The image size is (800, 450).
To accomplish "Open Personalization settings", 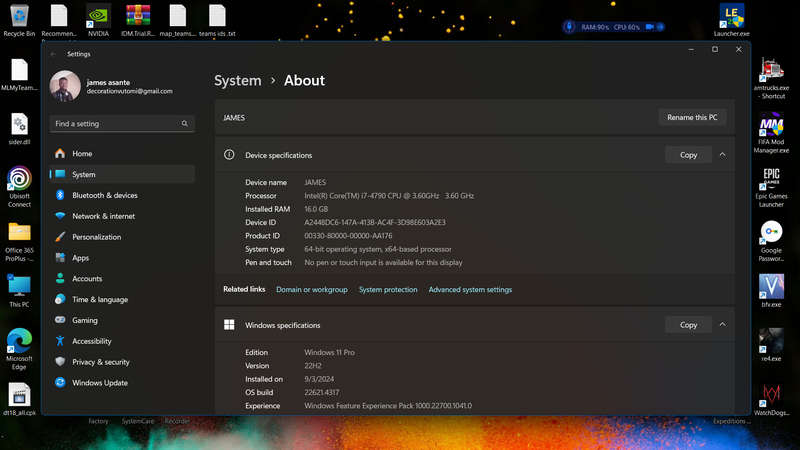I will click(x=122, y=237).
